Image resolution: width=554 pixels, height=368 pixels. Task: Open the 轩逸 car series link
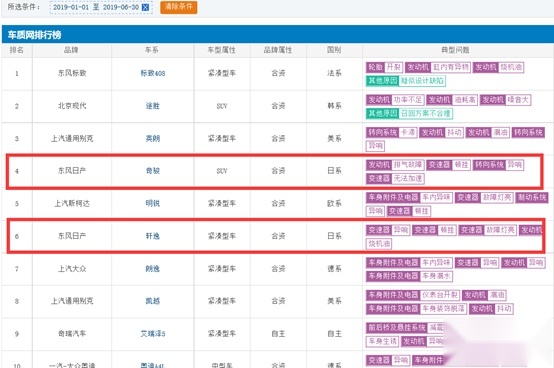(153, 236)
